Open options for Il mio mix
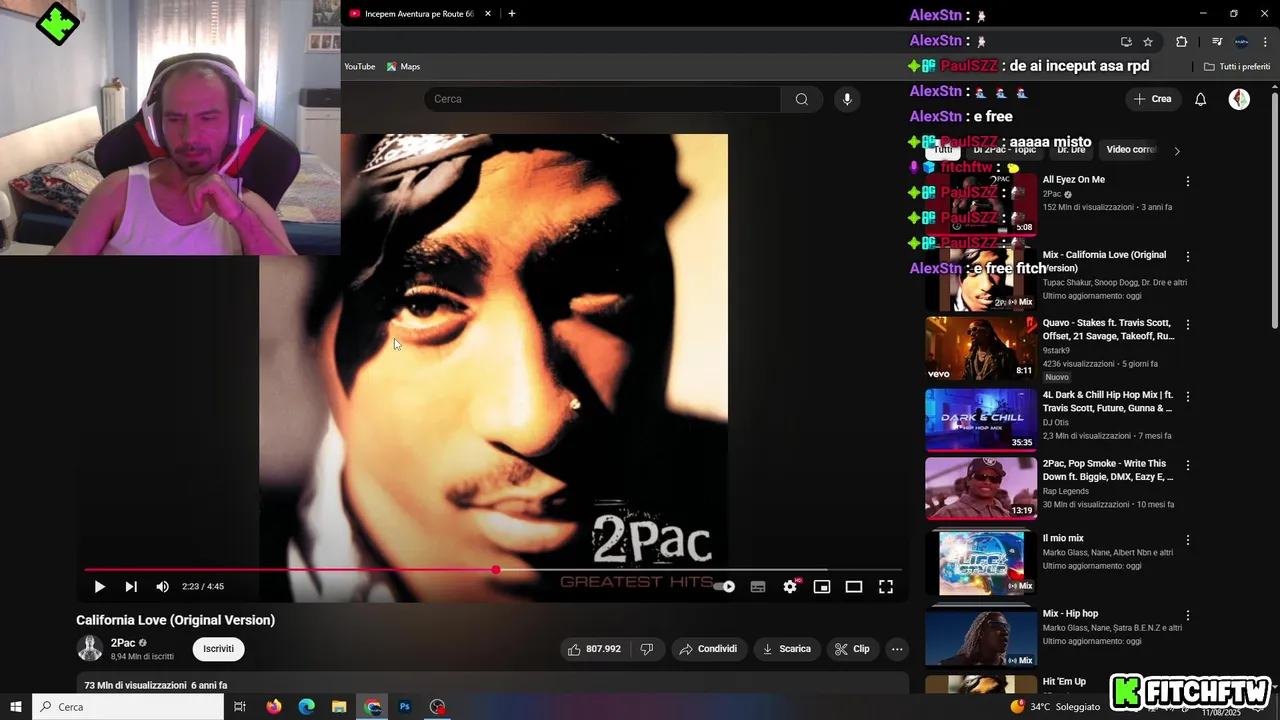Image resolution: width=1280 pixels, height=720 pixels. [x=1188, y=540]
